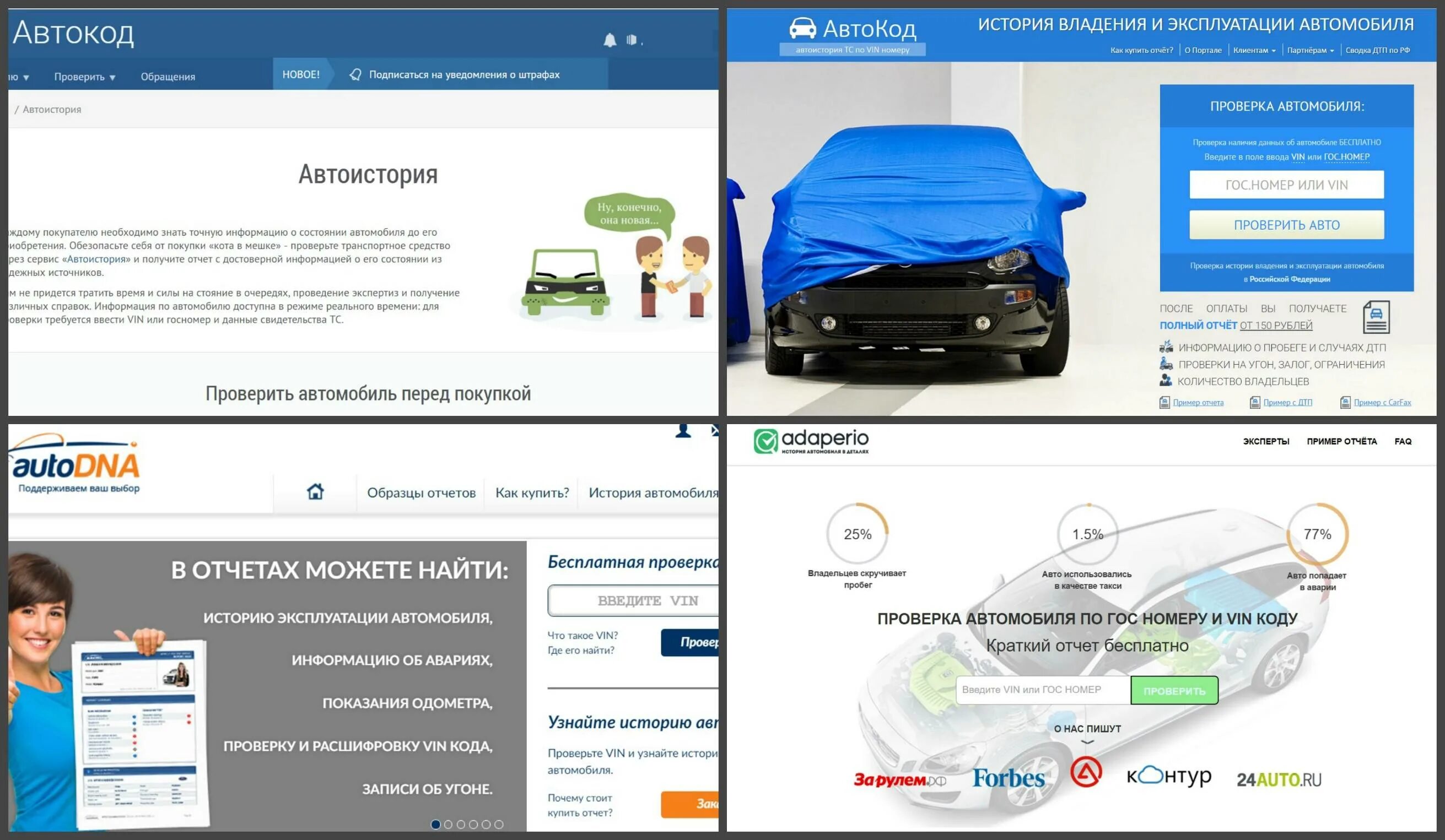Select the first carousel dot
The width and height of the screenshot is (1445, 840).
pyautogui.click(x=436, y=825)
